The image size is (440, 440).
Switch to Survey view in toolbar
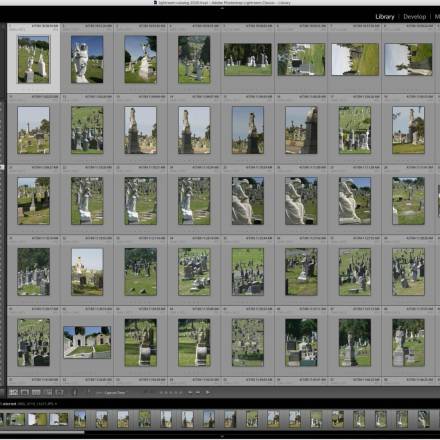click(48, 392)
